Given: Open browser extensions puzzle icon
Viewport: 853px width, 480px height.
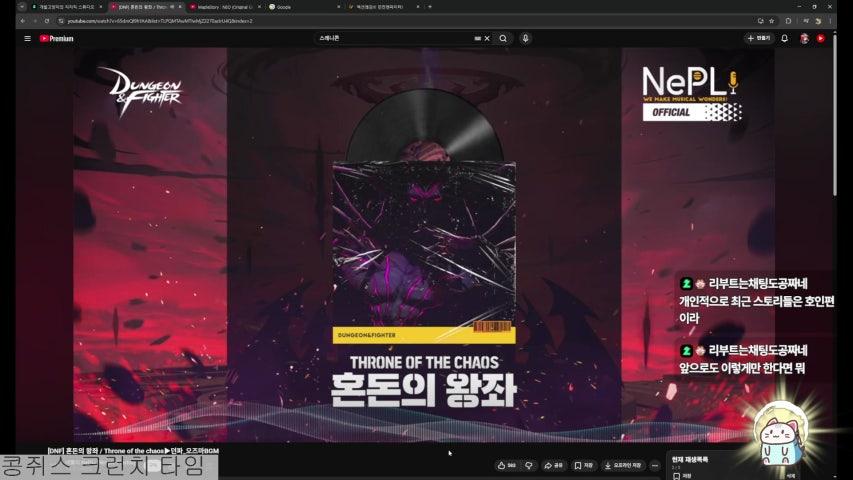Looking at the screenshot, I should [x=788, y=21].
